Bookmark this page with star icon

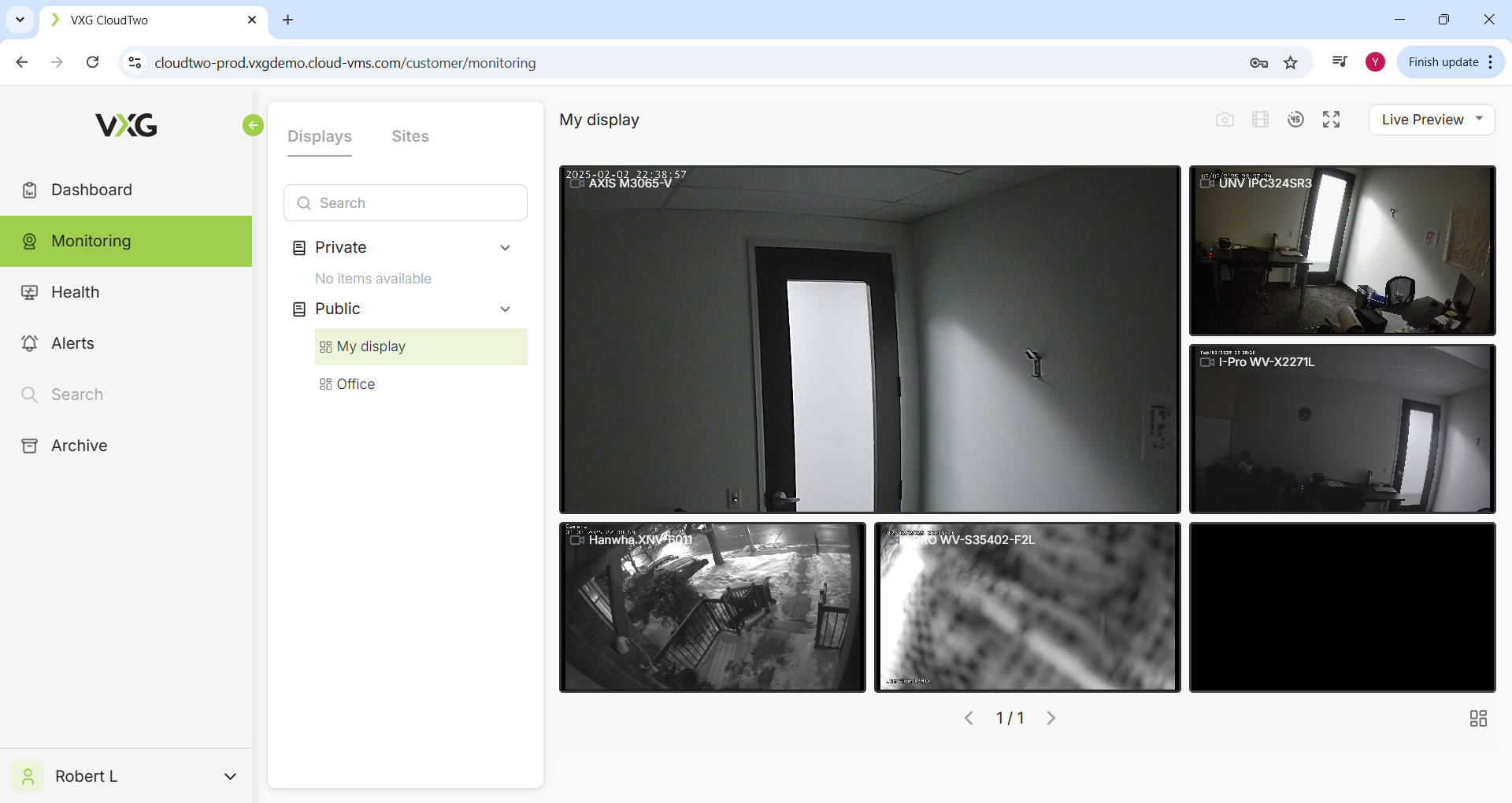coord(1291,63)
